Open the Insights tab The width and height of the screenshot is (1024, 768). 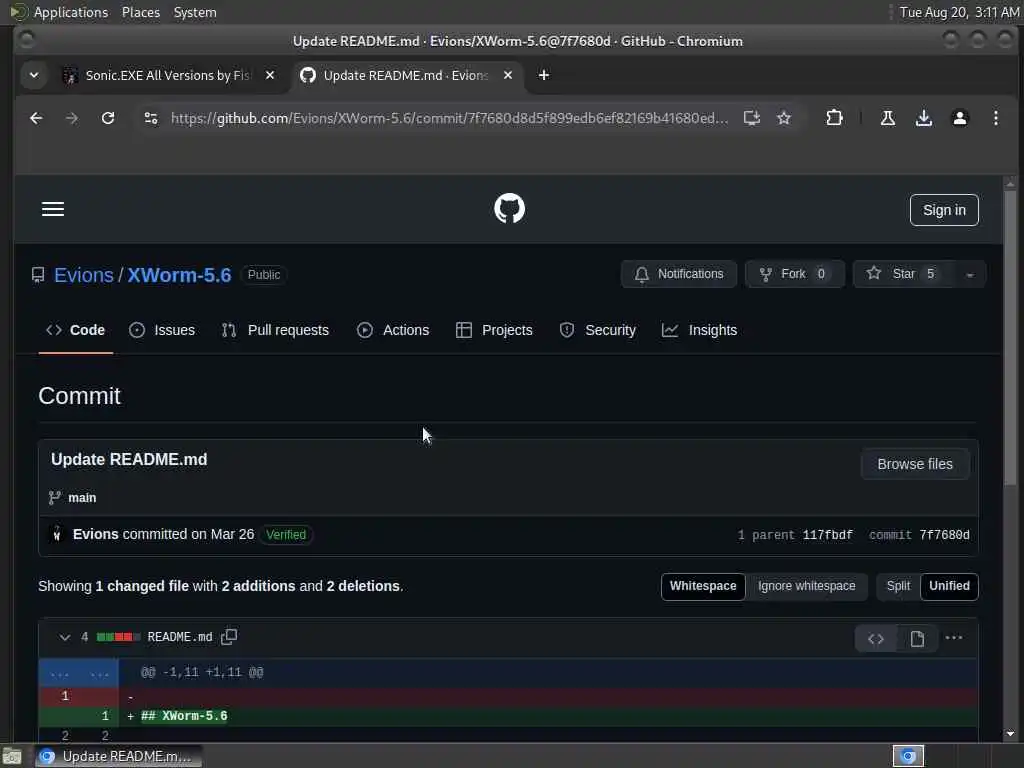[699, 330]
